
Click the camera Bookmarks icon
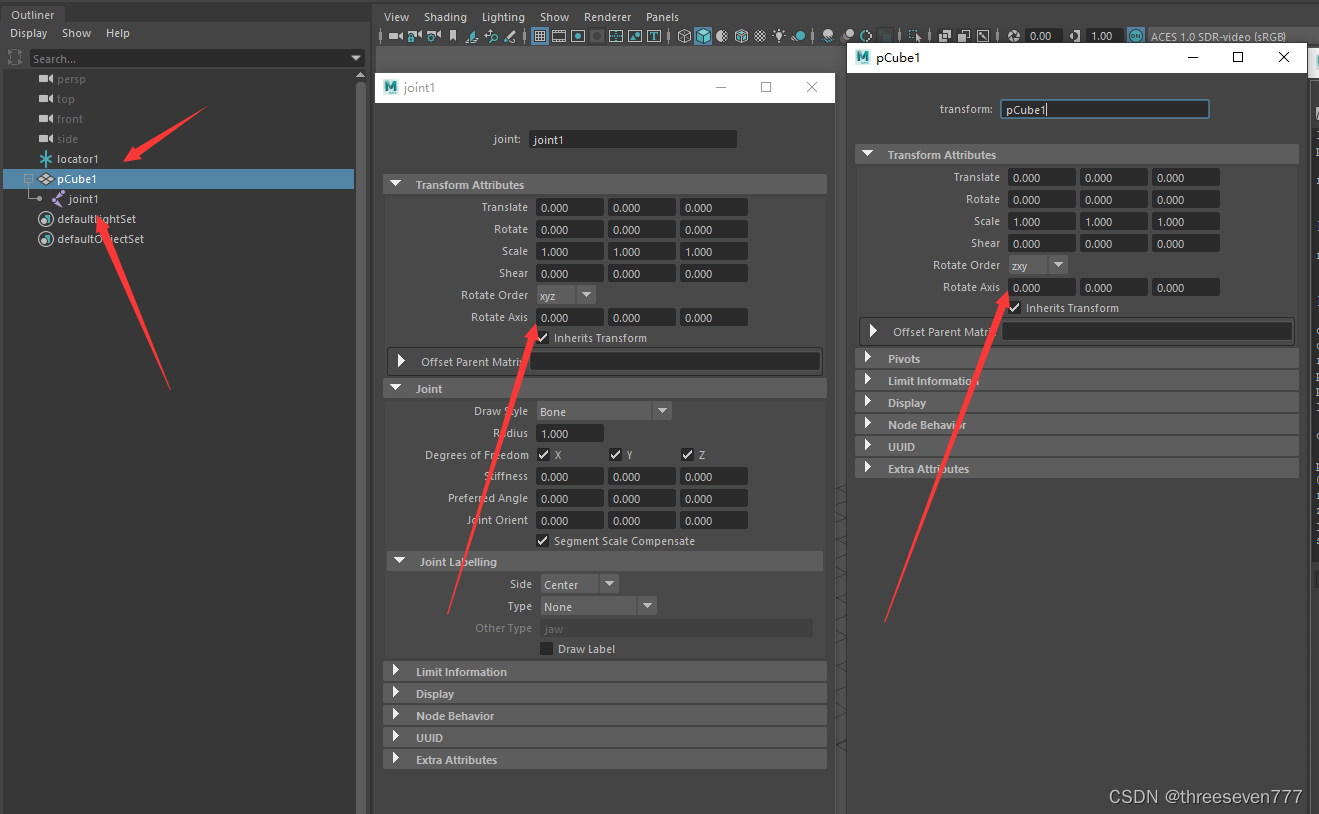pyautogui.click(x=453, y=36)
